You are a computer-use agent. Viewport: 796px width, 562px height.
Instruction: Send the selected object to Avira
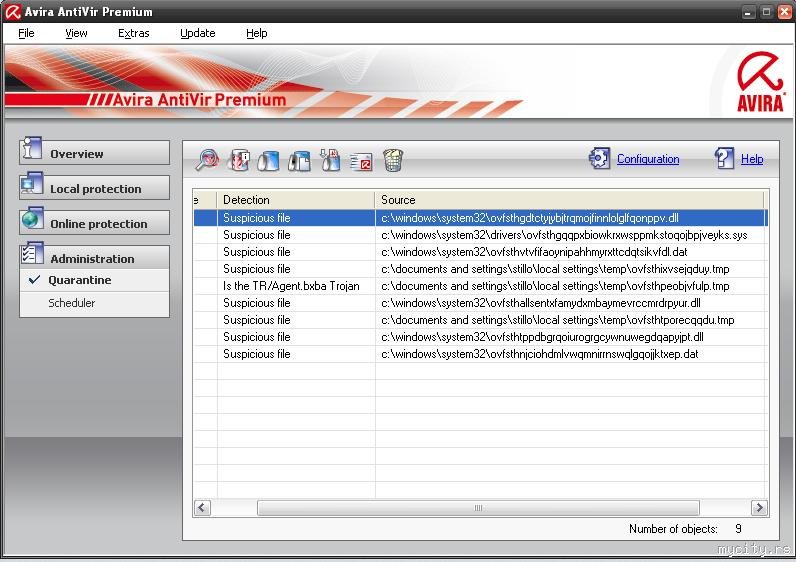[361, 161]
